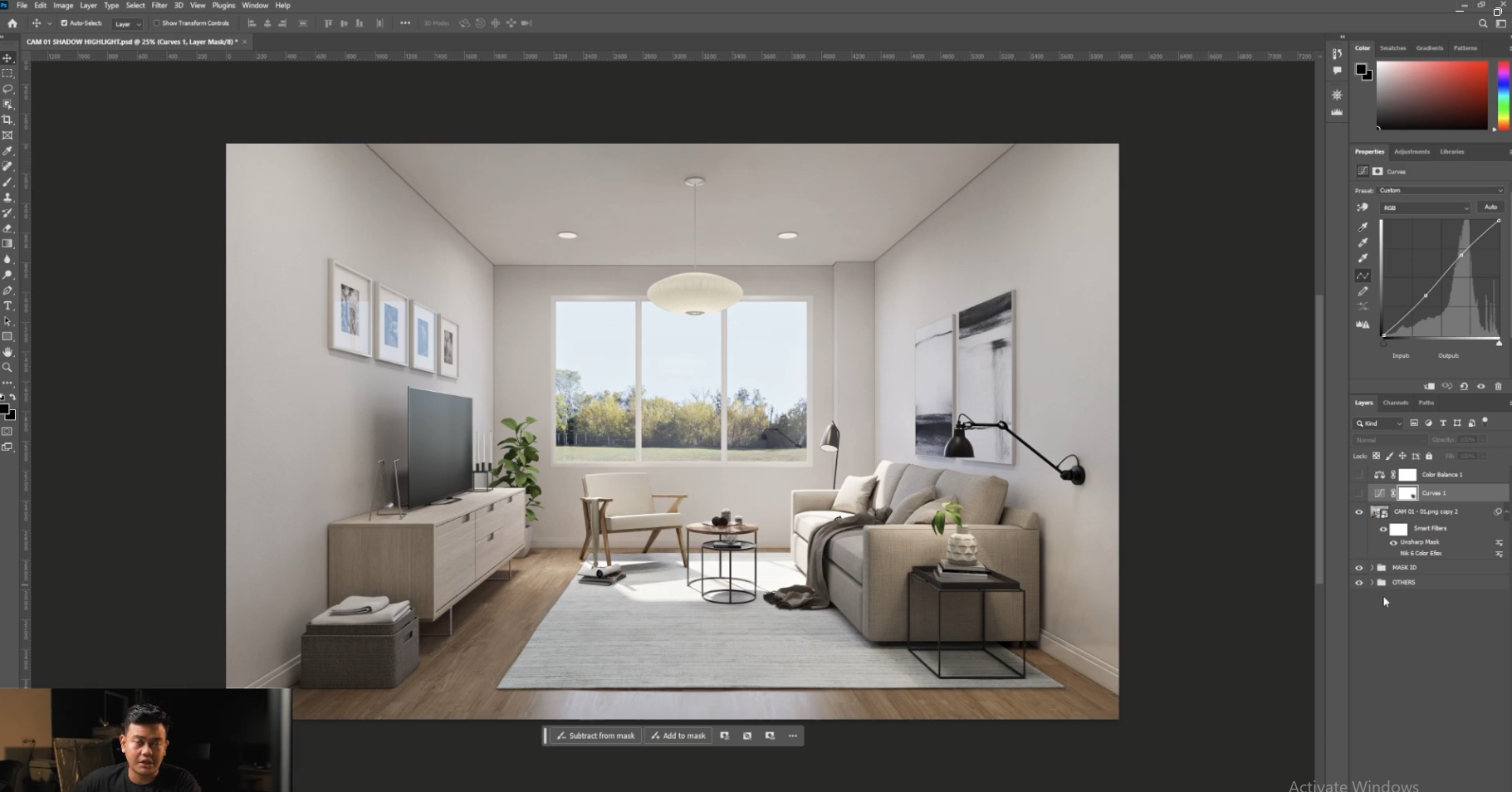Expand the OTHERS layer group
The width and height of the screenshot is (1512, 792).
[1371, 582]
